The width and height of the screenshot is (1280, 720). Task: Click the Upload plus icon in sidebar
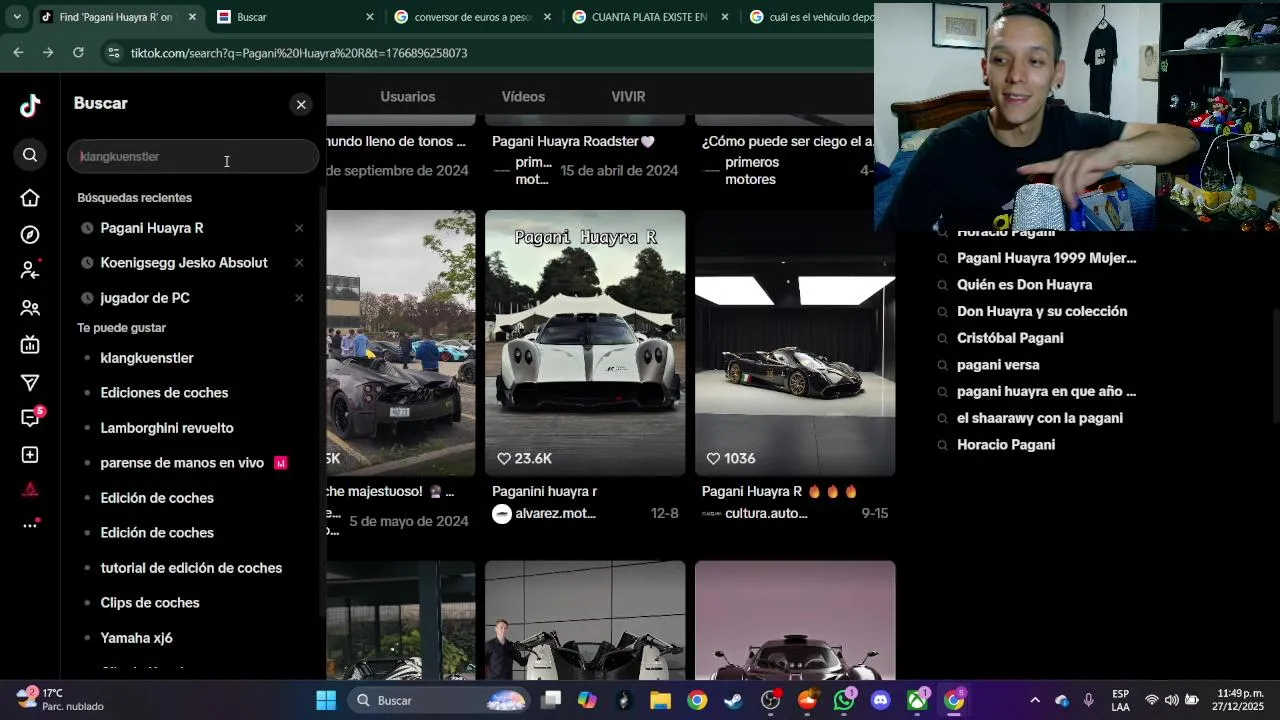30,455
